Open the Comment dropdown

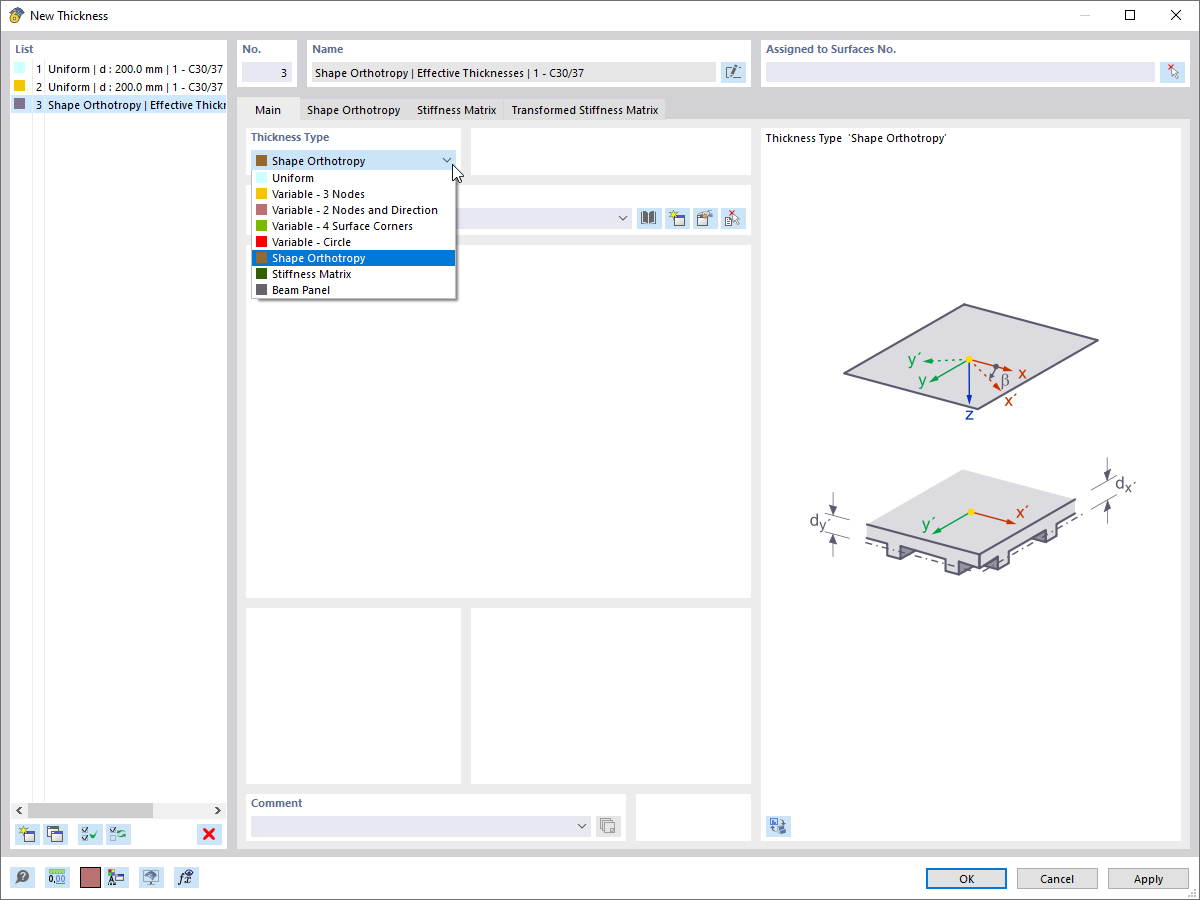tap(582, 826)
